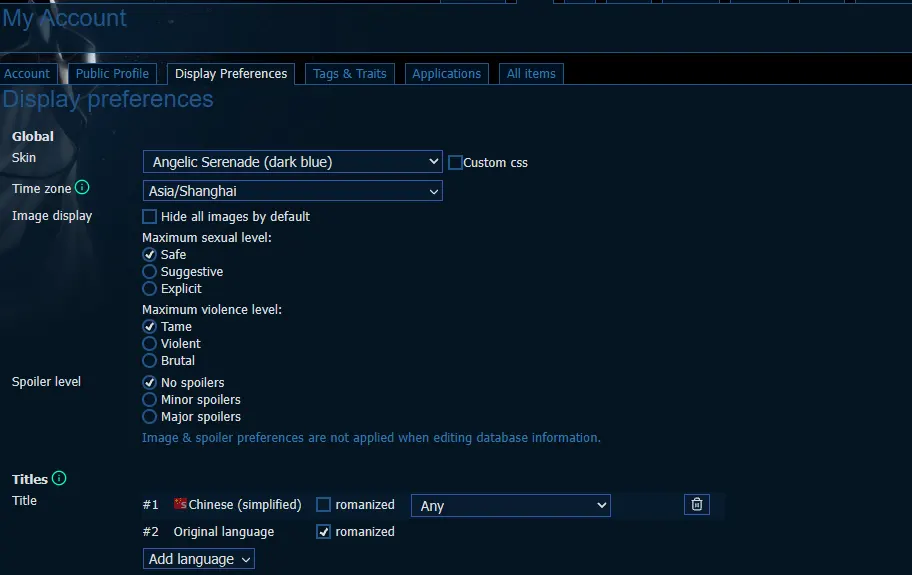Viewport: 912px width, 575px height.
Task: Open the Asia/Shanghai time zone dropdown
Action: coord(293,191)
